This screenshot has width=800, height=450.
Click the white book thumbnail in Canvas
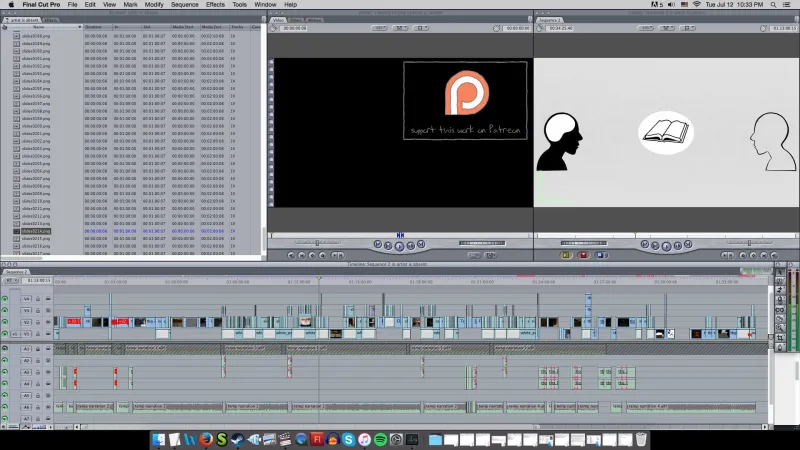pos(665,131)
